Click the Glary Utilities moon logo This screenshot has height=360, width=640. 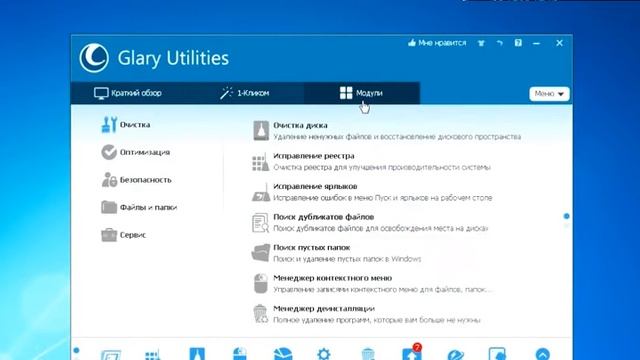point(94,58)
